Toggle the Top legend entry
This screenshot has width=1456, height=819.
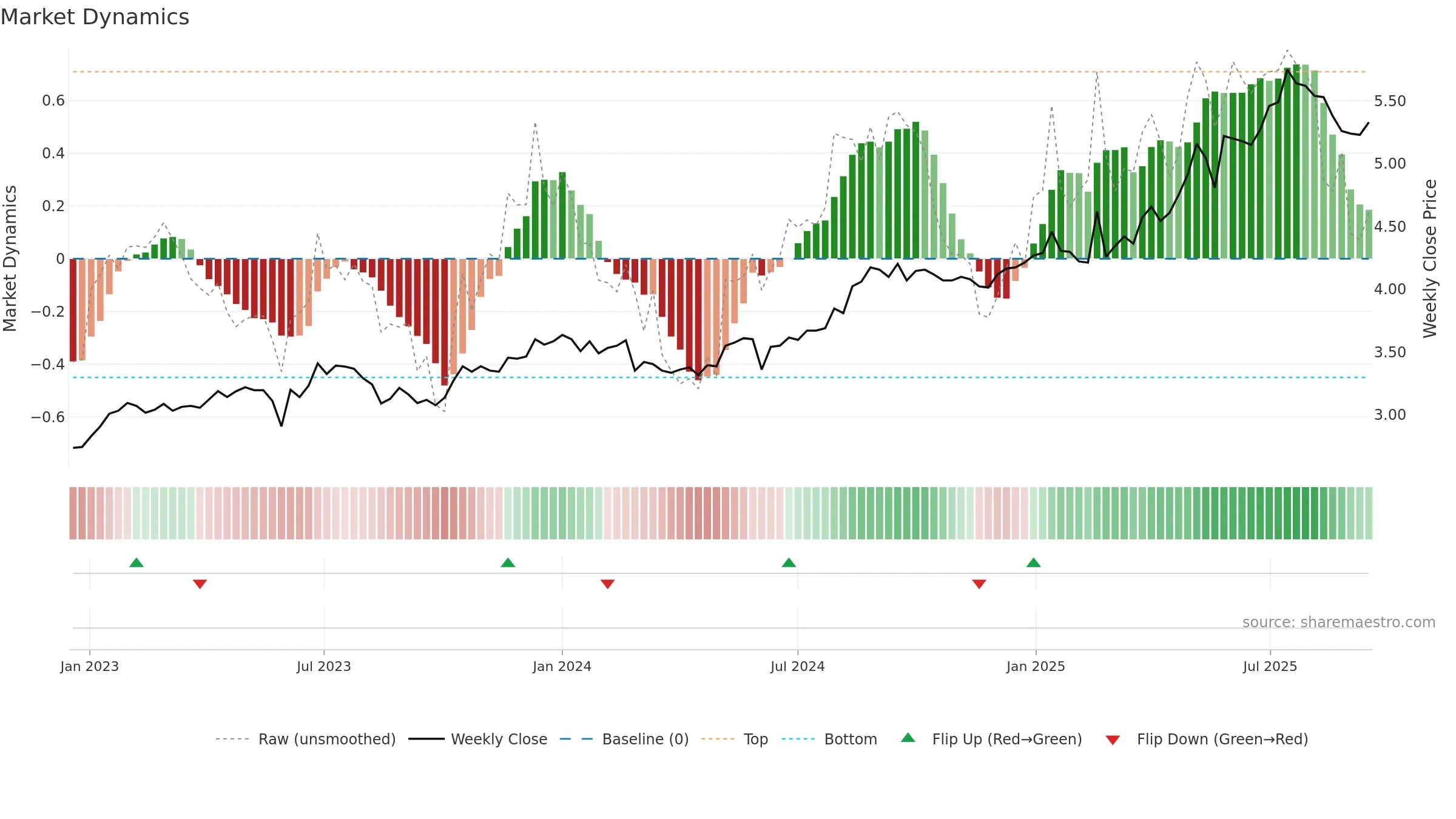point(735,739)
